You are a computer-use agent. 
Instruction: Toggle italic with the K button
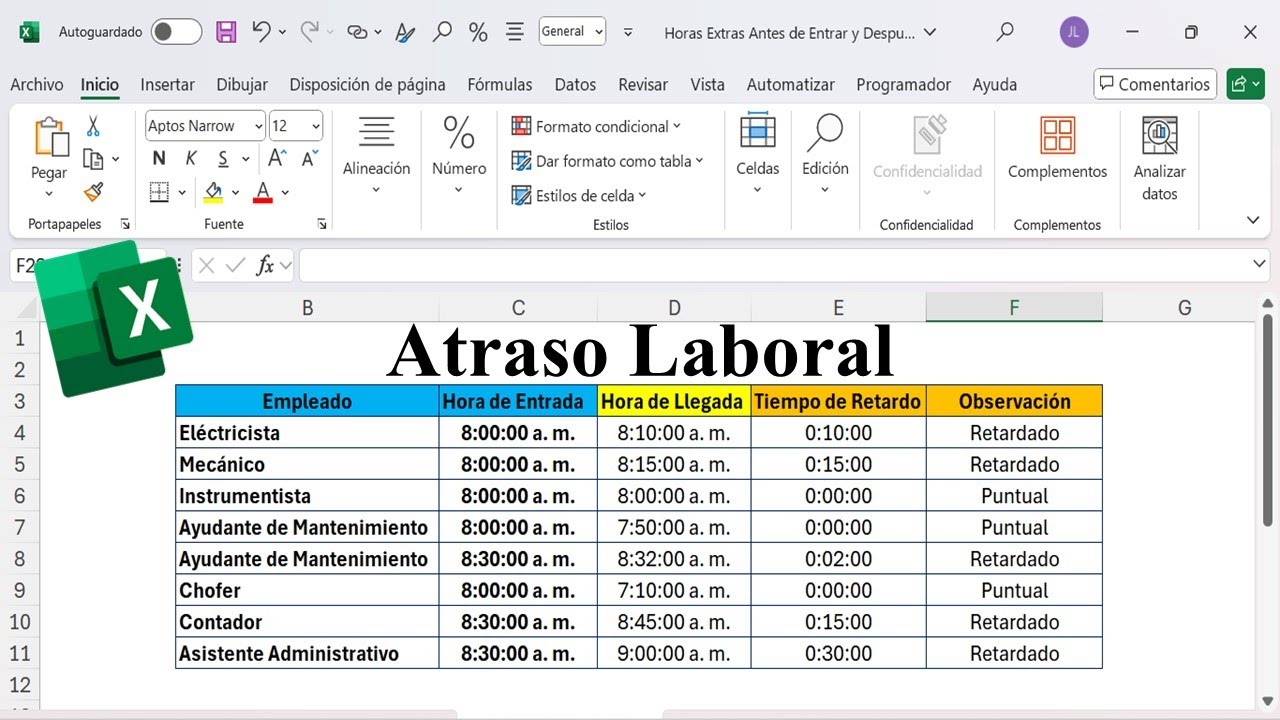[191, 158]
